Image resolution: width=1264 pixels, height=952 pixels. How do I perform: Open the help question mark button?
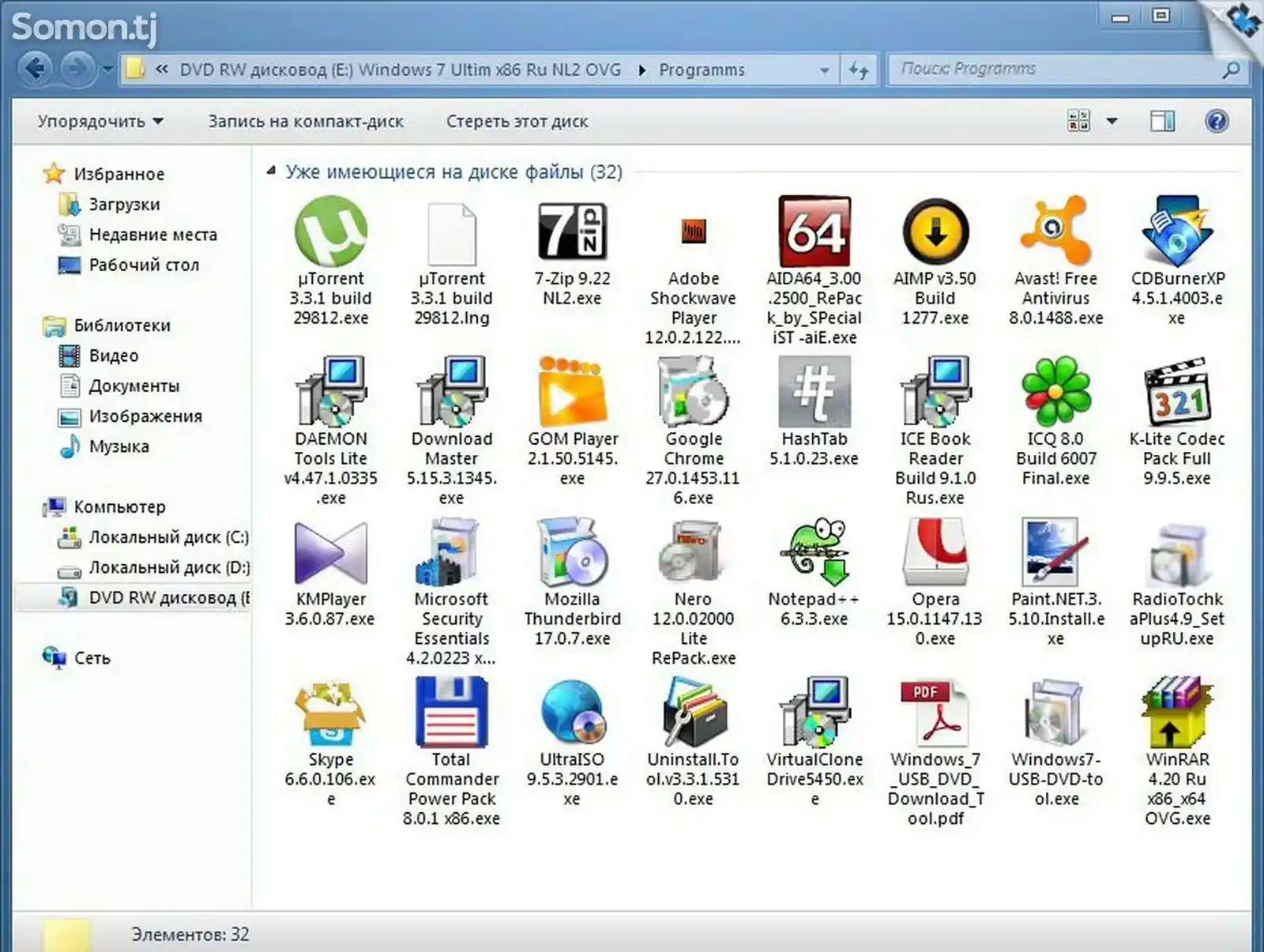pyautogui.click(x=1217, y=121)
